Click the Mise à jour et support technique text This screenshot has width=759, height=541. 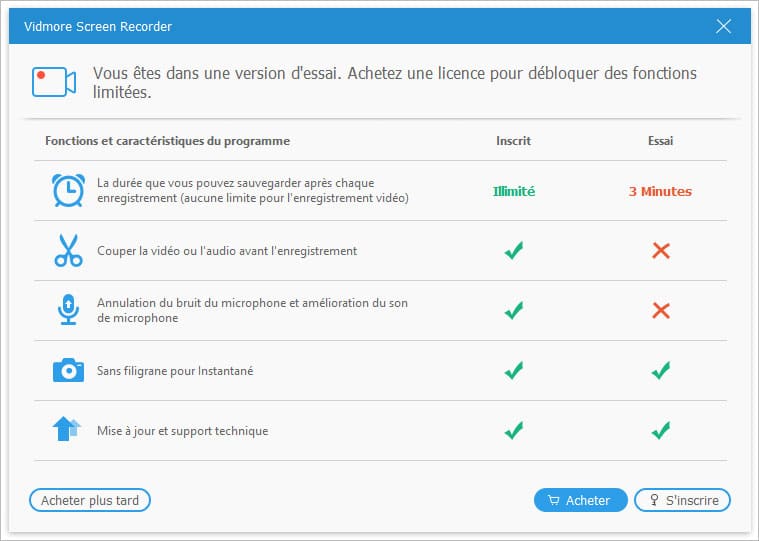[182, 431]
